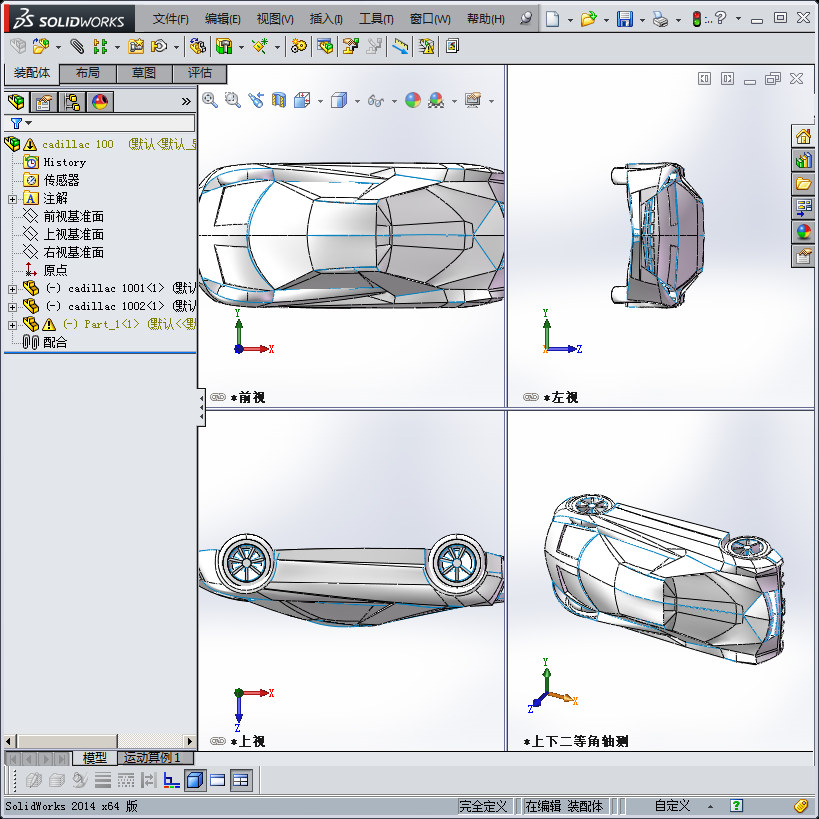Click the Insert Components toolbar icon

pos(41,46)
